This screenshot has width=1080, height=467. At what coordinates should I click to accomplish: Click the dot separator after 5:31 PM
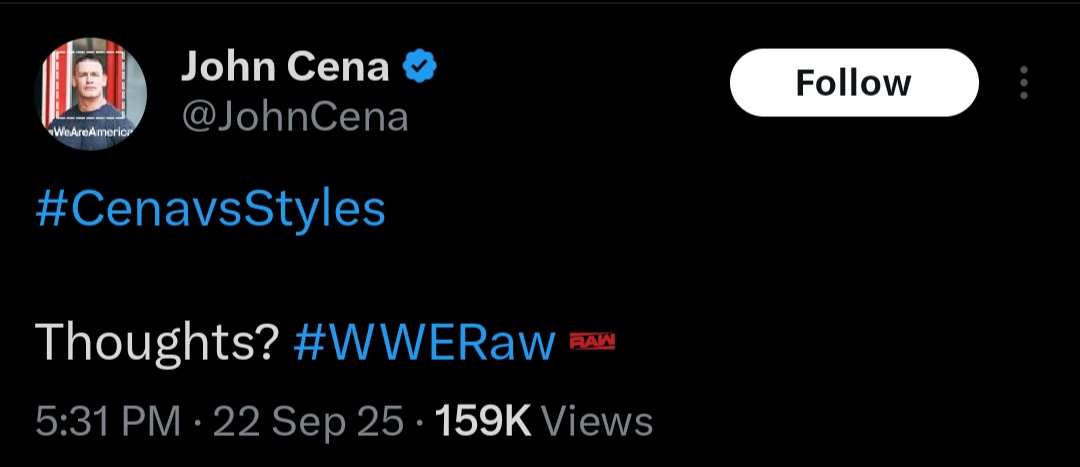tap(200, 421)
